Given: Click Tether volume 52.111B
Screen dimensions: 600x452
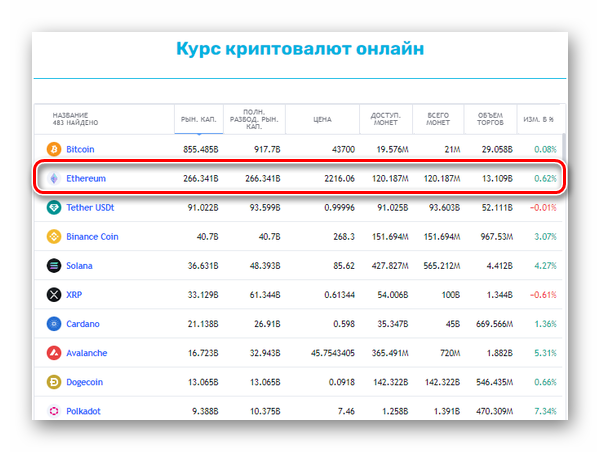Looking at the screenshot, I should pyautogui.click(x=497, y=207).
